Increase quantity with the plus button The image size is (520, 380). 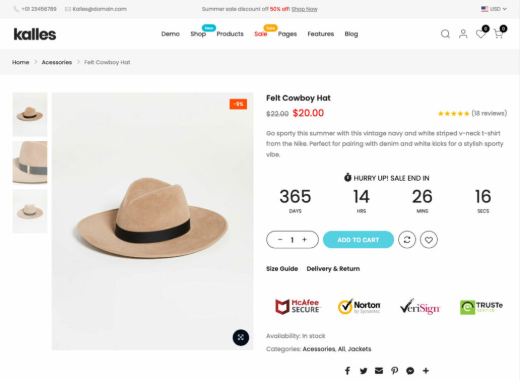point(304,240)
